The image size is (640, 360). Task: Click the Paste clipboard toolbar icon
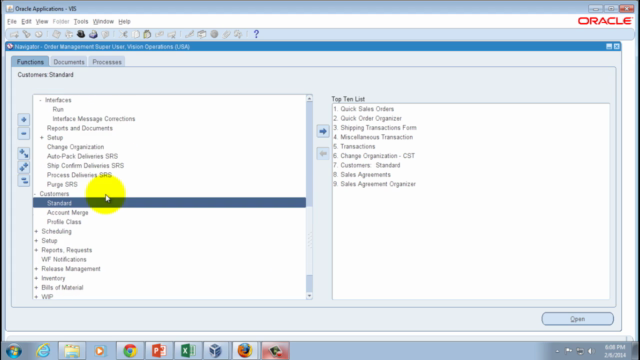coord(147,34)
